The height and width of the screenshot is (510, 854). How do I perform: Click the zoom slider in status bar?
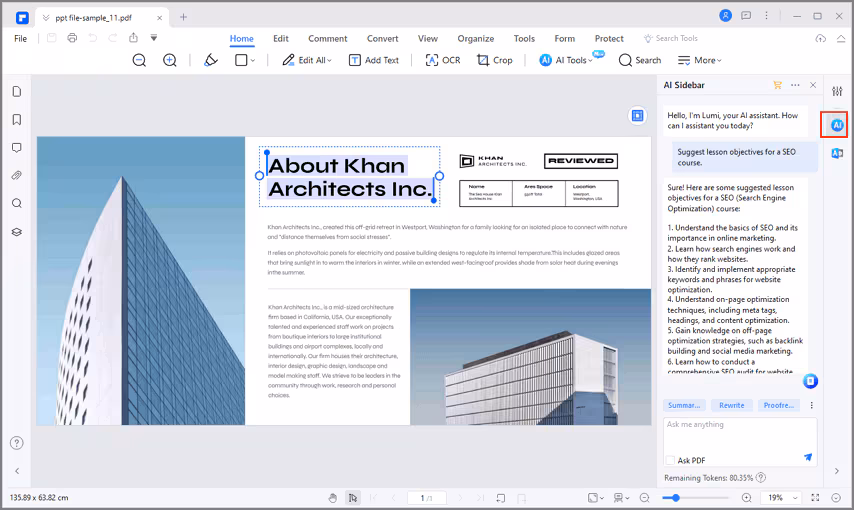(x=677, y=497)
